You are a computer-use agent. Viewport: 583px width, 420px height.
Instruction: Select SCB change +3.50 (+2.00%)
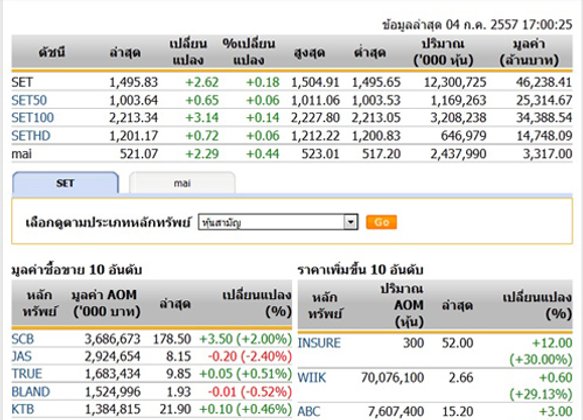click(x=246, y=339)
